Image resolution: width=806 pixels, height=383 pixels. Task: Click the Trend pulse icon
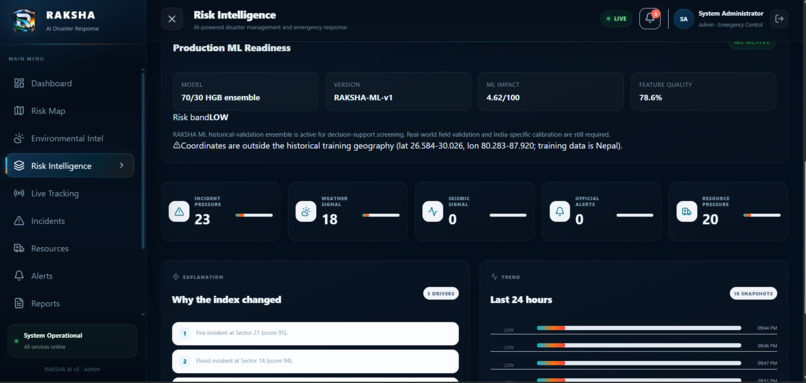coord(494,277)
